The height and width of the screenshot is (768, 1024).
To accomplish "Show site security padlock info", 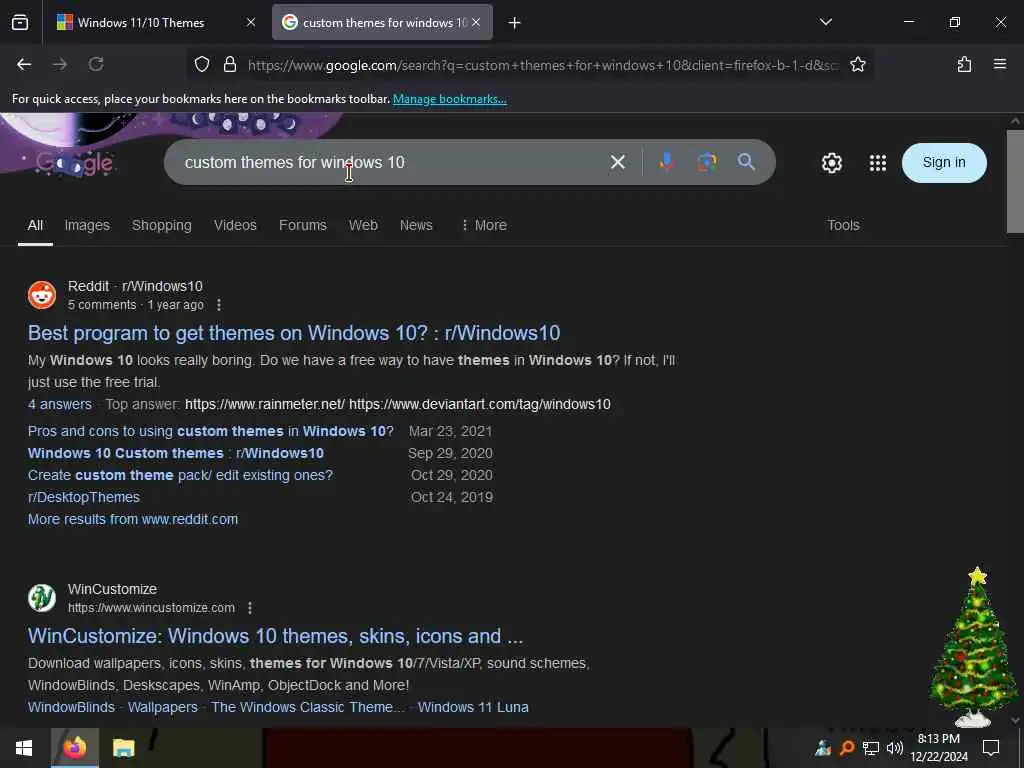I will (x=230, y=64).
